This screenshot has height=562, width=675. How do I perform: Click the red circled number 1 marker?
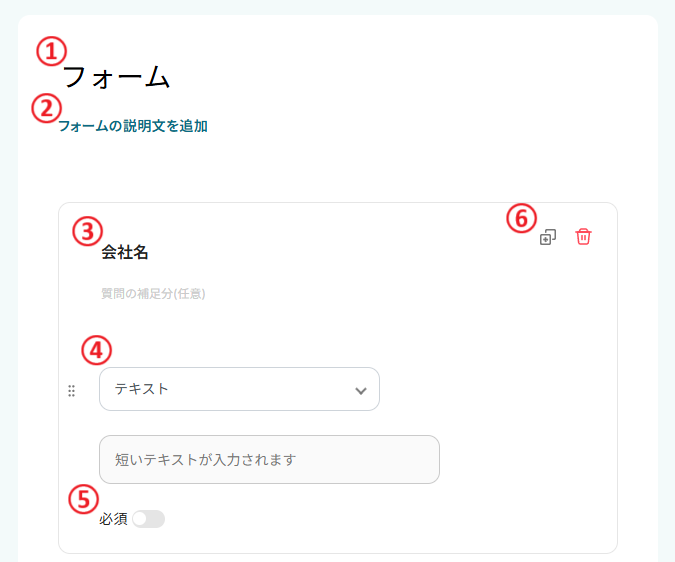[51, 51]
